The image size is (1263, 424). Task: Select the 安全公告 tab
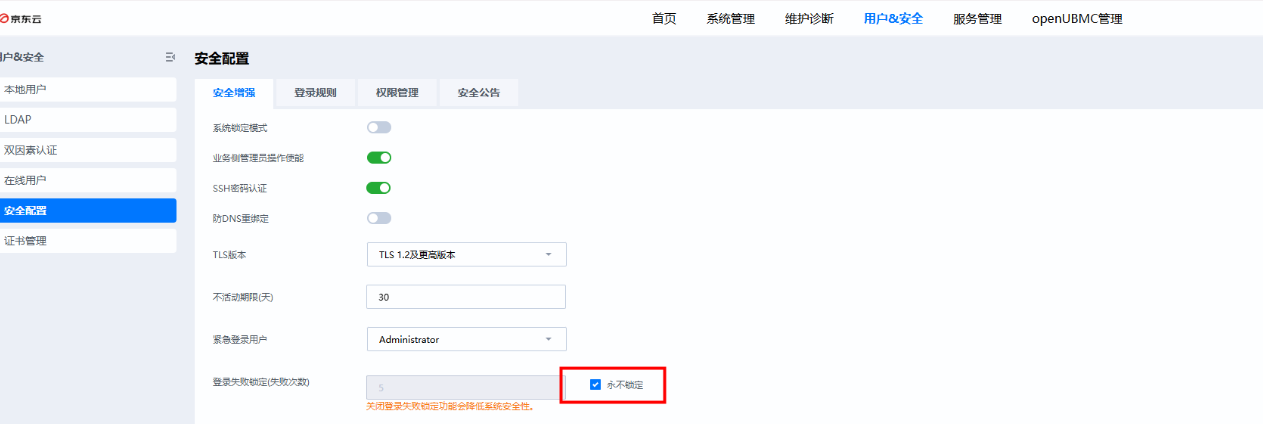tap(479, 93)
